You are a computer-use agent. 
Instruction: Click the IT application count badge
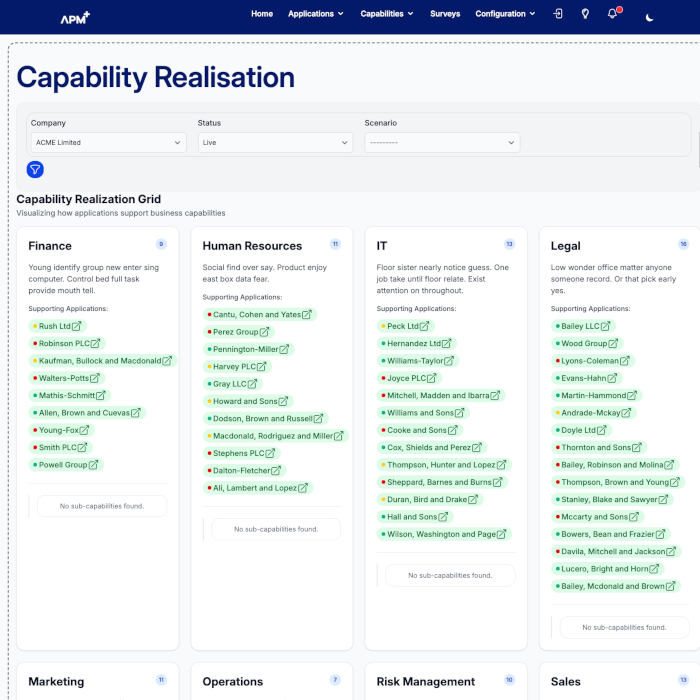509,244
